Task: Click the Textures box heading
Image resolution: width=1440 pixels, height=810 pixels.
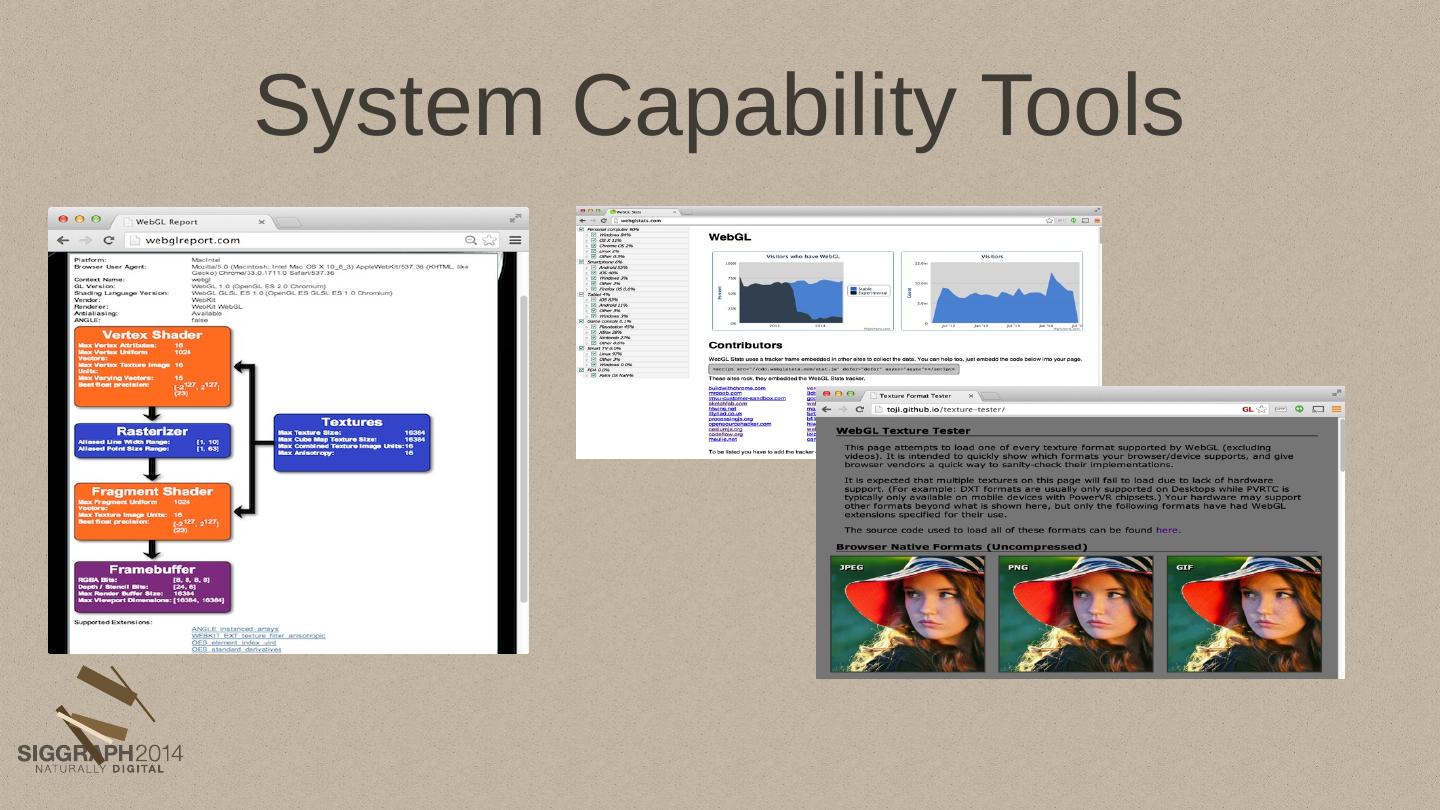Action: (x=352, y=422)
